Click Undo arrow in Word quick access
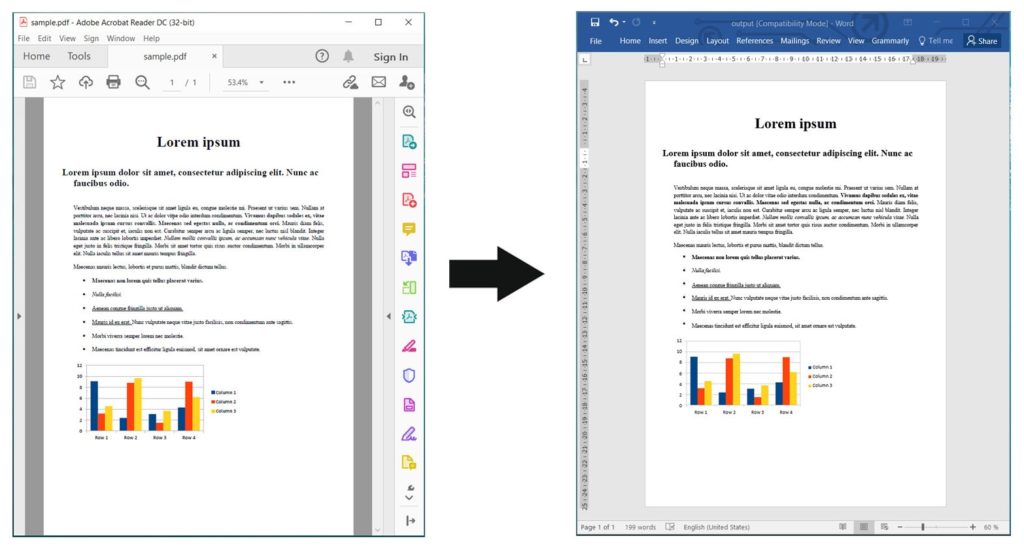Image resolution: width=1024 pixels, height=549 pixels. tap(614, 22)
